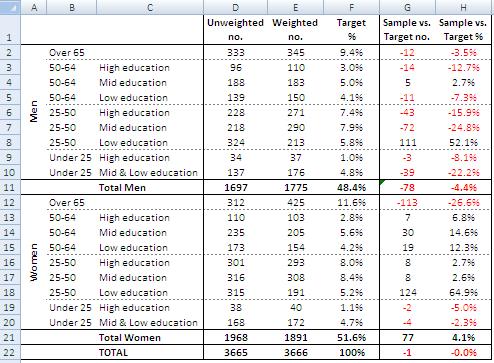Screen dimensions: 494x363
Task: Click cell with value 11.6%
Action: tap(351, 202)
